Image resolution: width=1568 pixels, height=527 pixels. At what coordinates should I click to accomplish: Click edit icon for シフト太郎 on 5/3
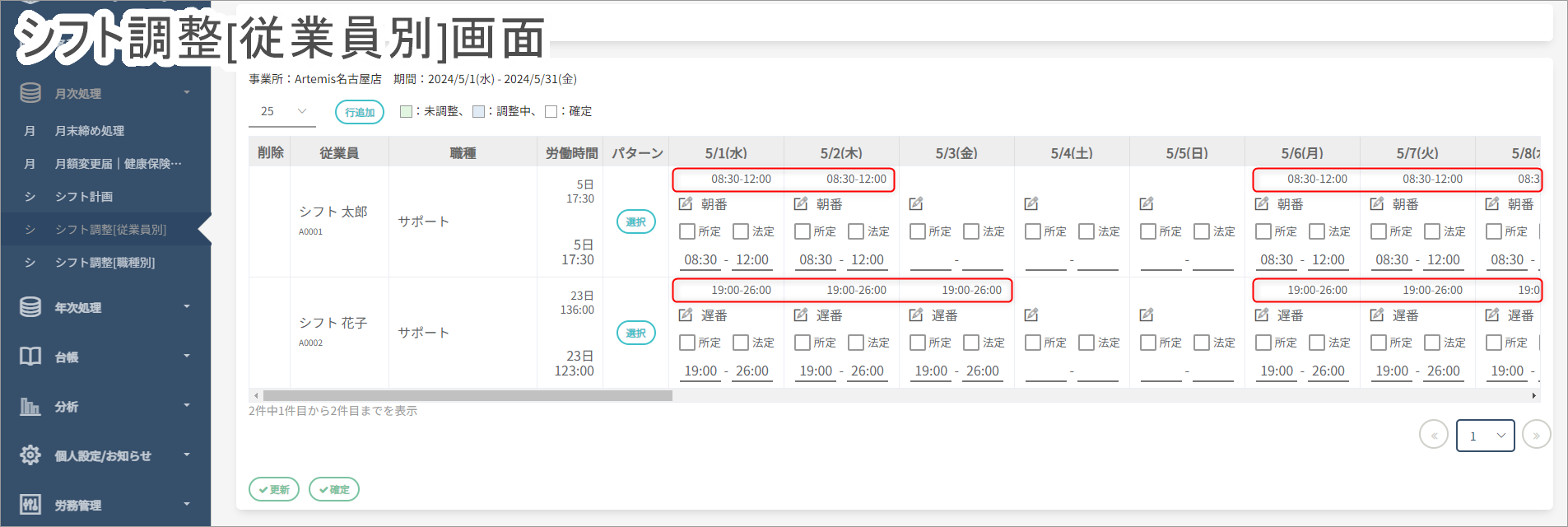(x=916, y=204)
